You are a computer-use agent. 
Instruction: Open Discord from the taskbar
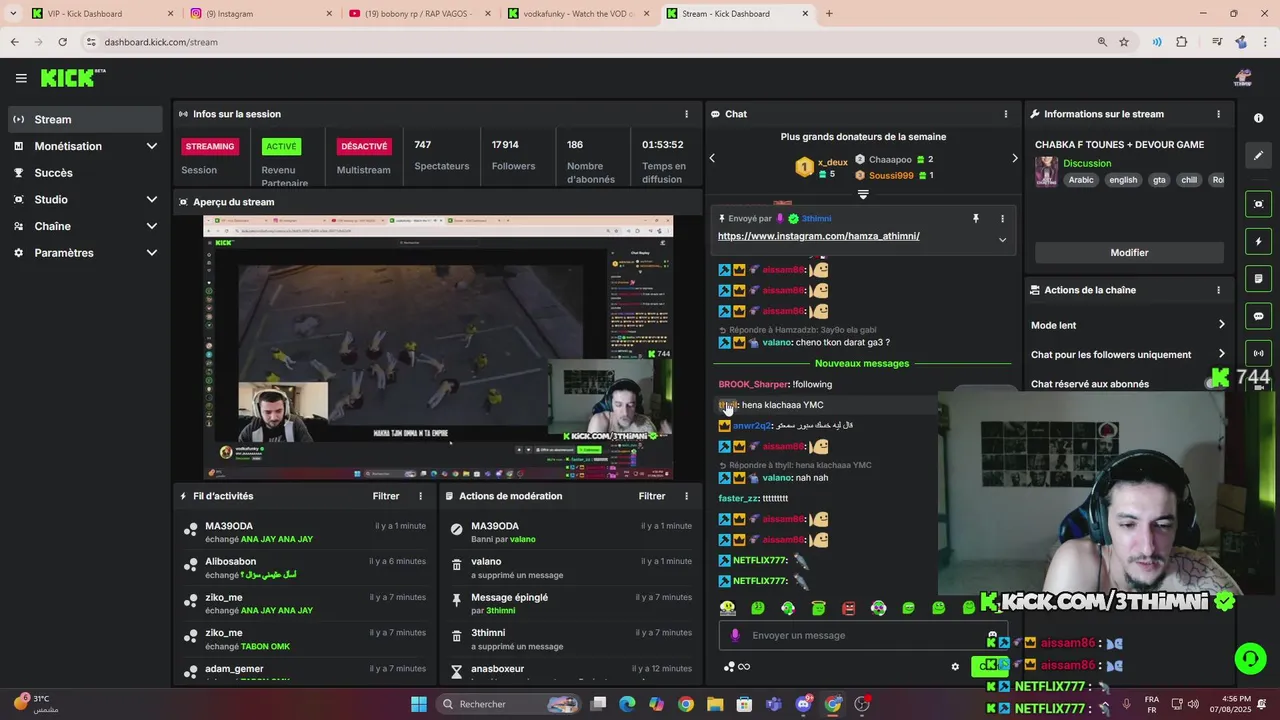pos(803,704)
